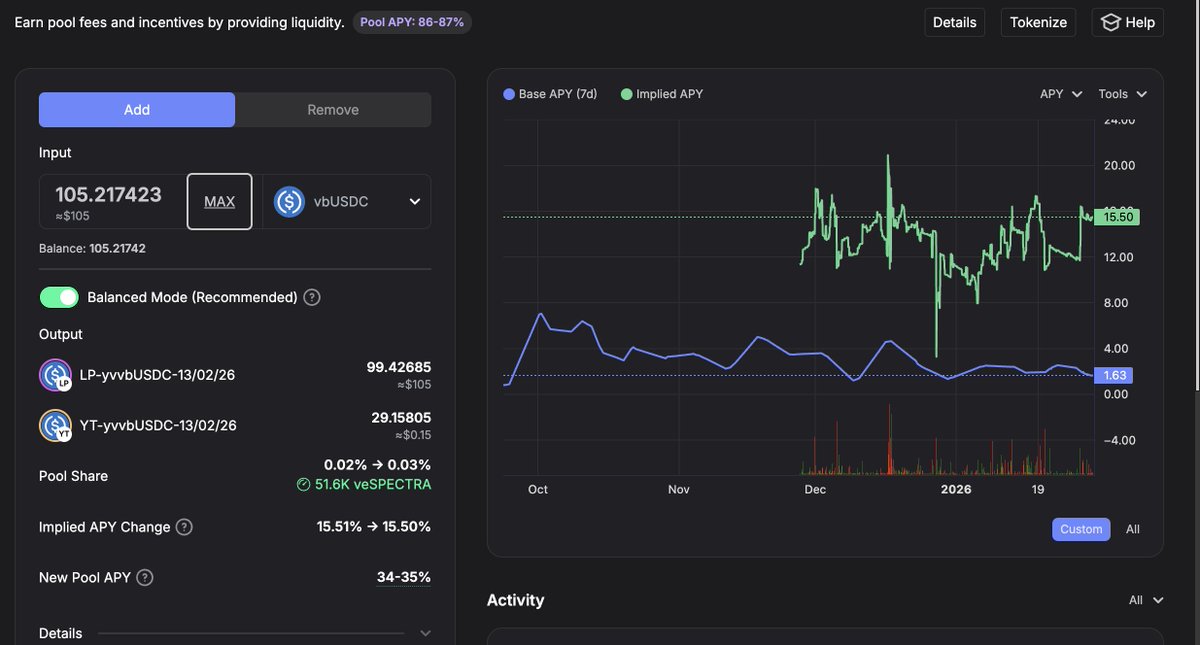The image size is (1200, 645).
Task: Click the vbUSDC token icon
Action: [289, 202]
